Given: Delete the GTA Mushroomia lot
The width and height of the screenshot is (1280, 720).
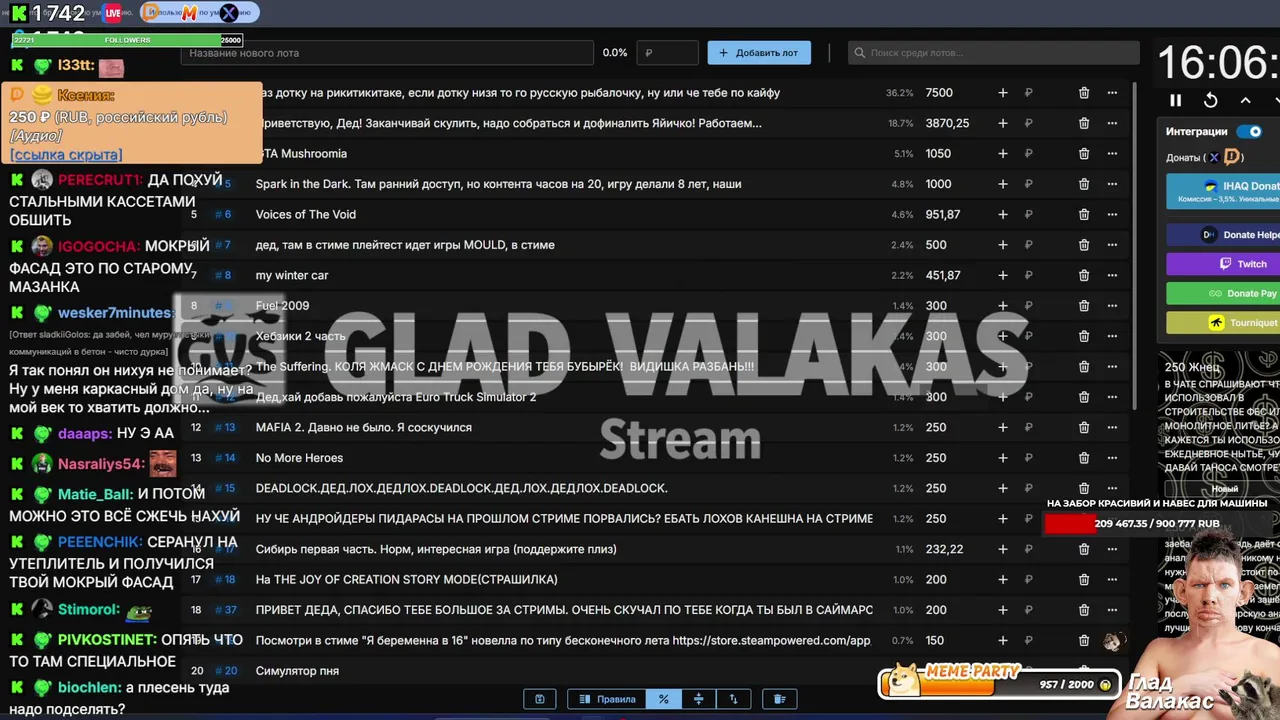Looking at the screenshot, I should [x=1084, y=154].
